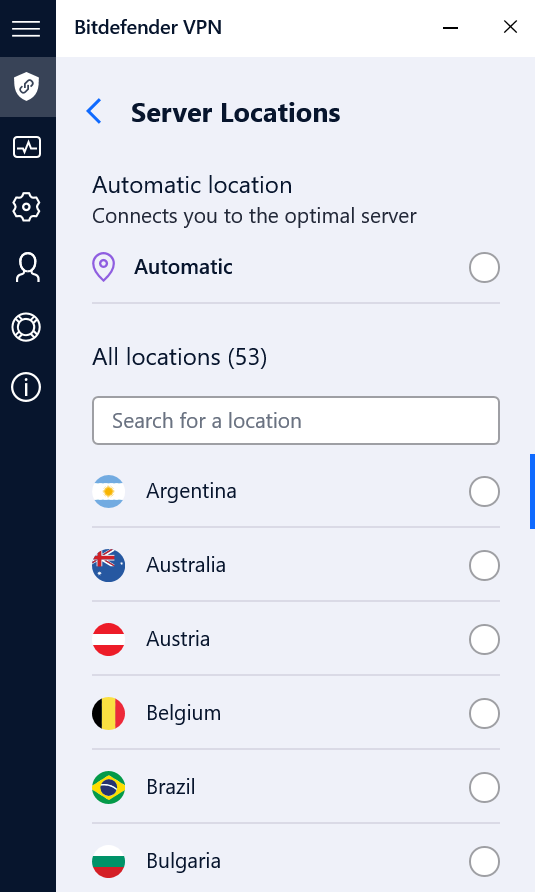The image size is (535, 892).
Task: Choose Belgium radio button
Action: (x=484, y=713)
